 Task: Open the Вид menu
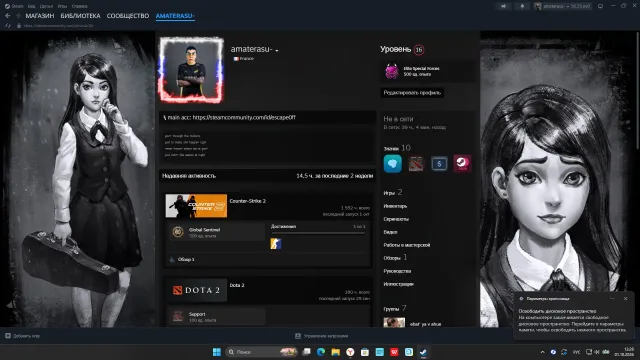click(31, 6)
